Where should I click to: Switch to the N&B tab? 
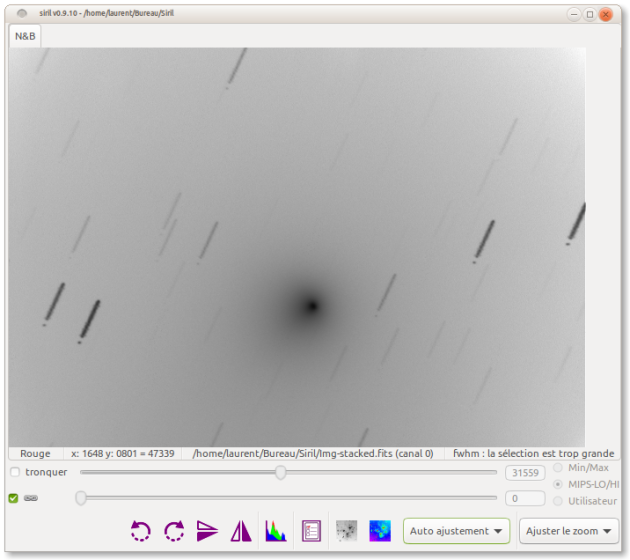(25, 36)
